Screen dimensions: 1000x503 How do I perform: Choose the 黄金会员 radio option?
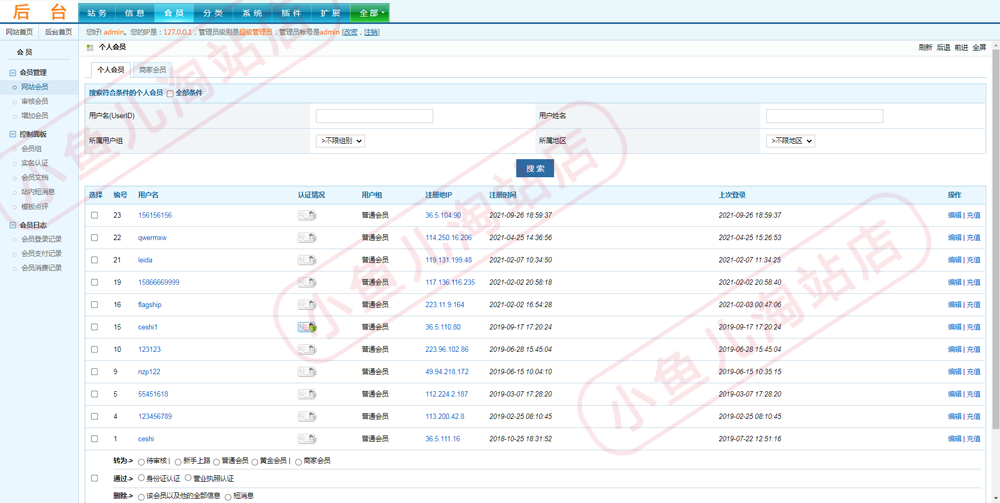pyautogui.click(x=255, y=461)
